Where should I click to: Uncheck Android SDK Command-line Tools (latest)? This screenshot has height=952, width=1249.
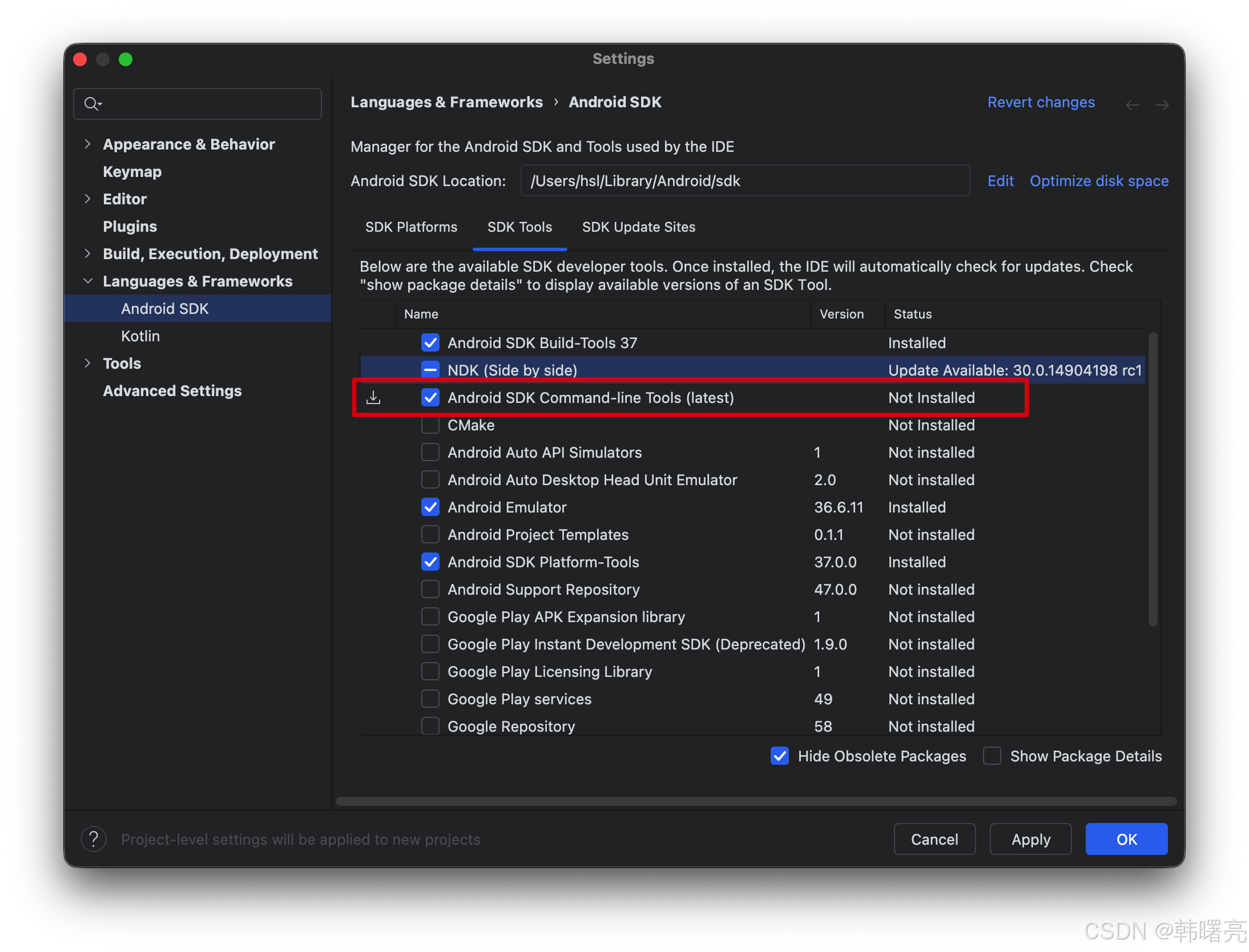(x=430, y=397)
